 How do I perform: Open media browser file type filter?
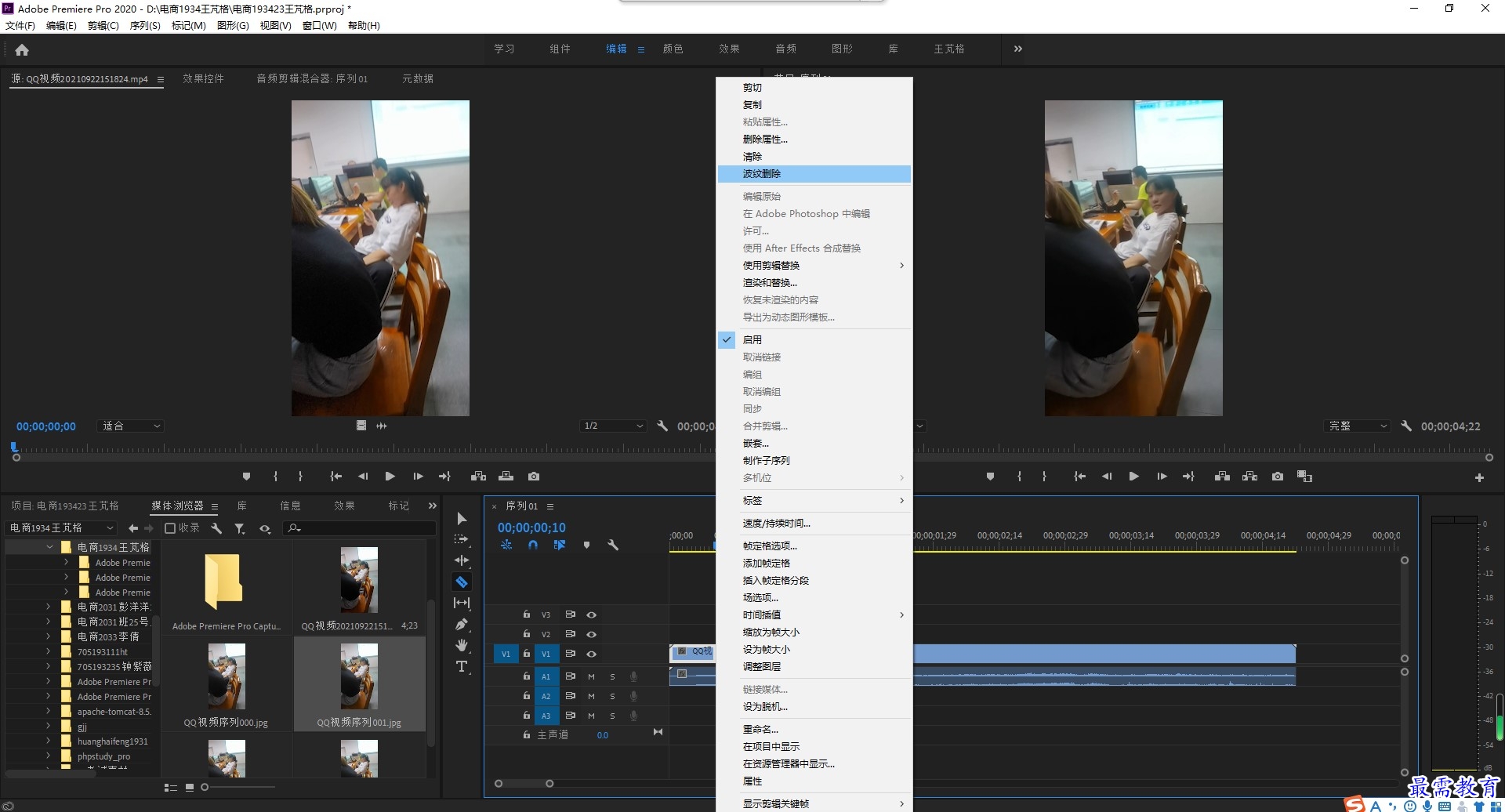point(240,528)
